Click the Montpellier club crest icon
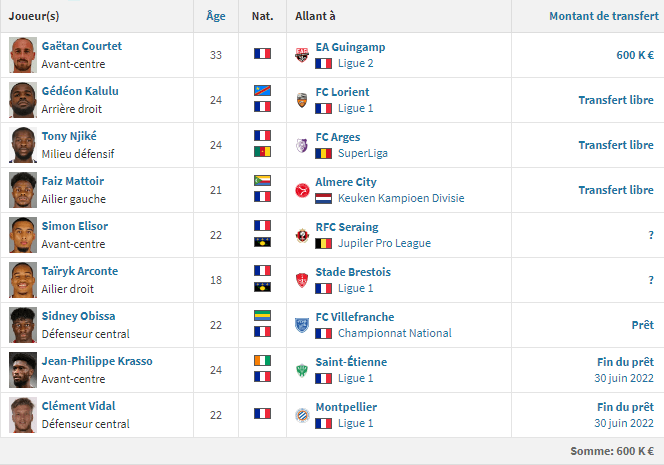 pyautogui.click(x=301, y=415)
